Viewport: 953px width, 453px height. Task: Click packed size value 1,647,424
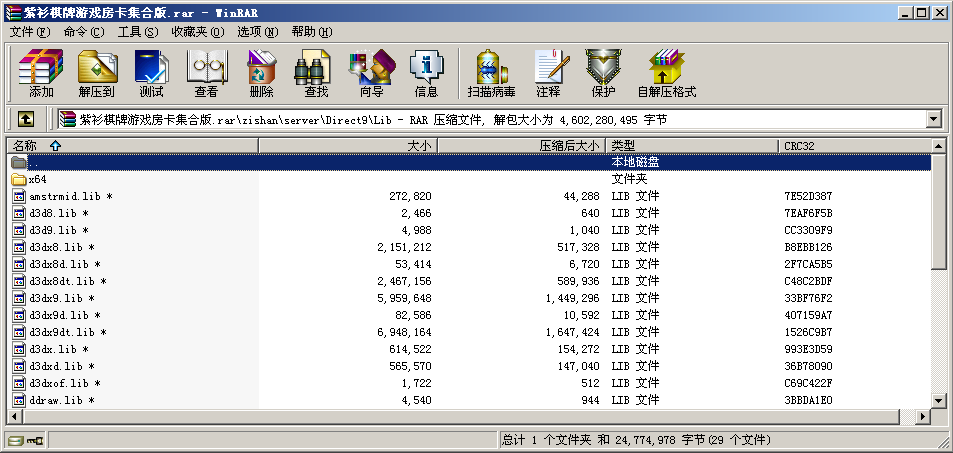point(573,333)
